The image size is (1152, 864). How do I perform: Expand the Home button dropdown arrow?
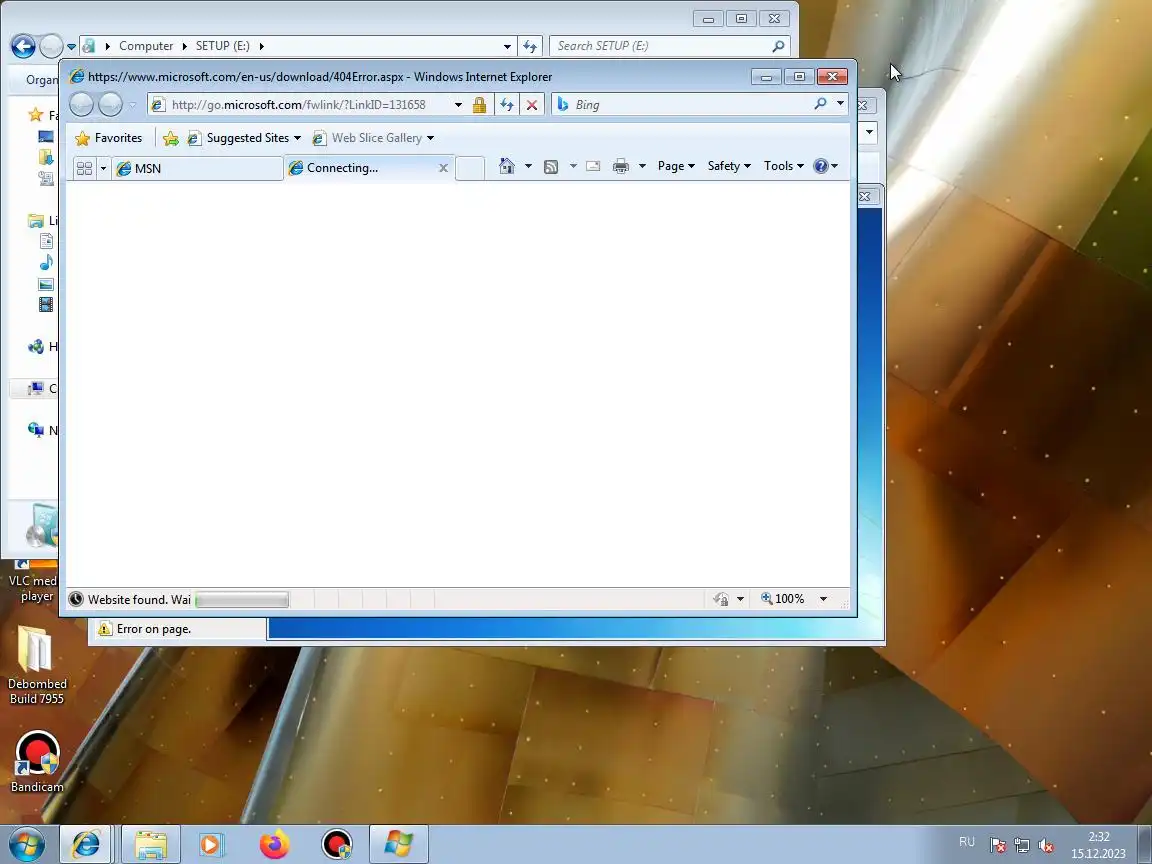click(528, 166)
